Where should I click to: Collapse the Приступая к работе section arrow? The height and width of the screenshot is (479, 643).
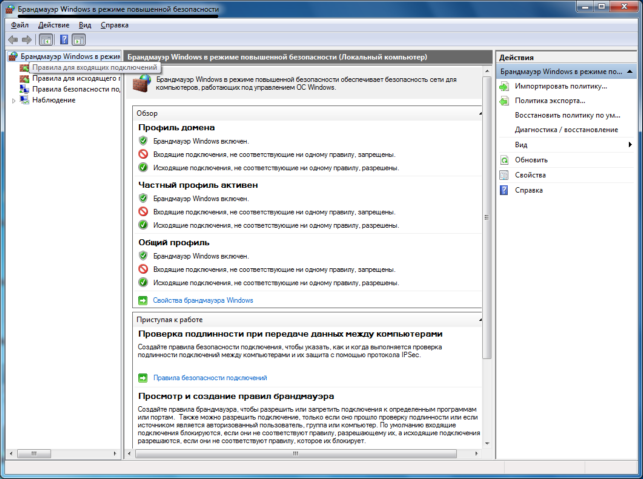point(480,320)
